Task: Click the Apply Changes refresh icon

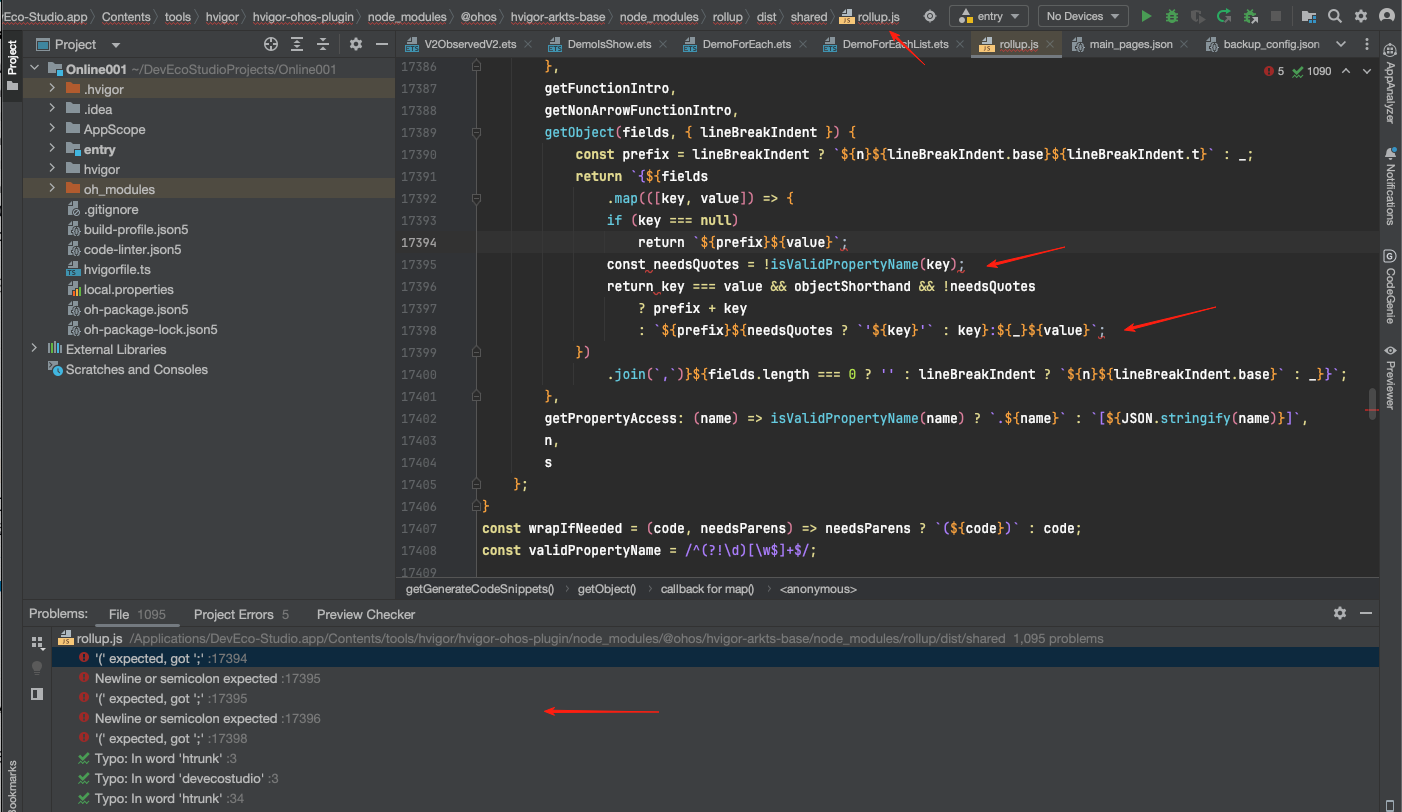Action: point(1223,16)
